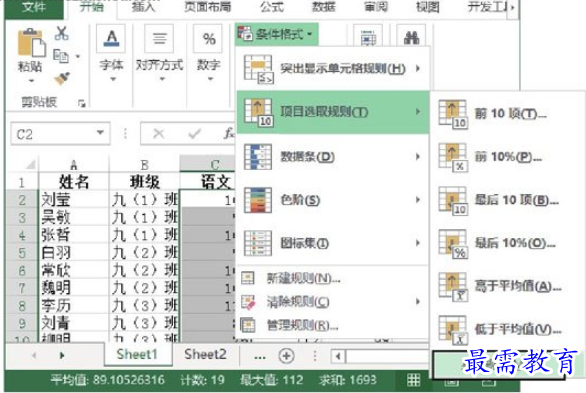Open the 条件格式 dropdown
Image resolution: width=586 pixels, height=393 pixels.
point(277,34)
